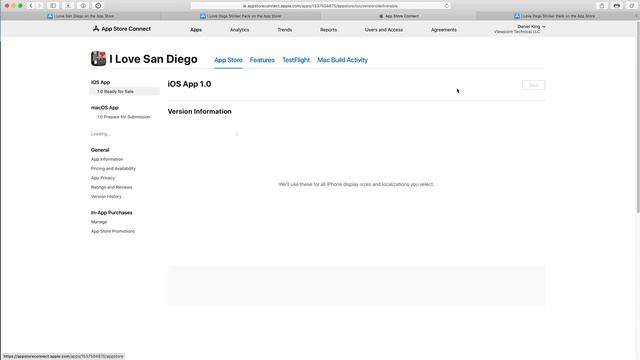Open the Analytics navigation item
The image size is (640, 360).
click(x=240, y=30)
